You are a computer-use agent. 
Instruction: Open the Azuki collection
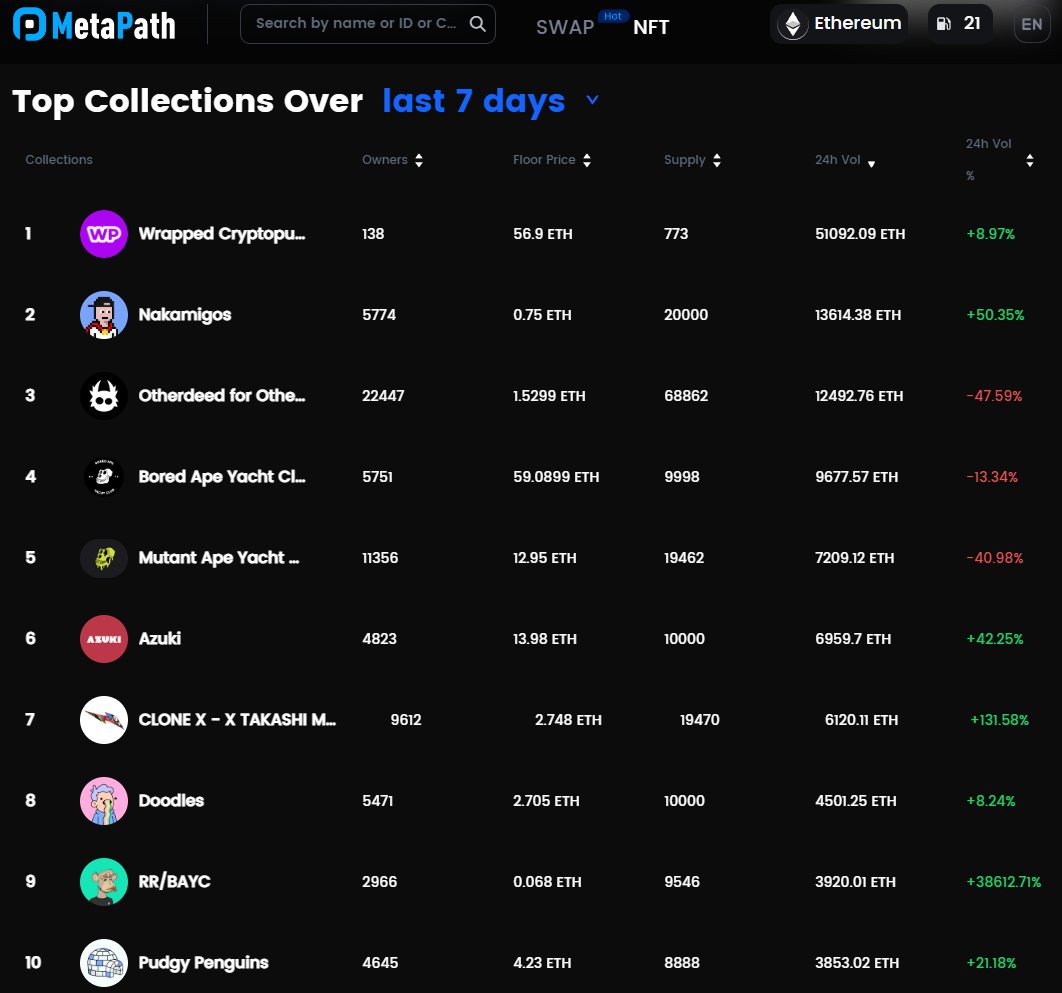pyautogui.click(x=160, y=639)
